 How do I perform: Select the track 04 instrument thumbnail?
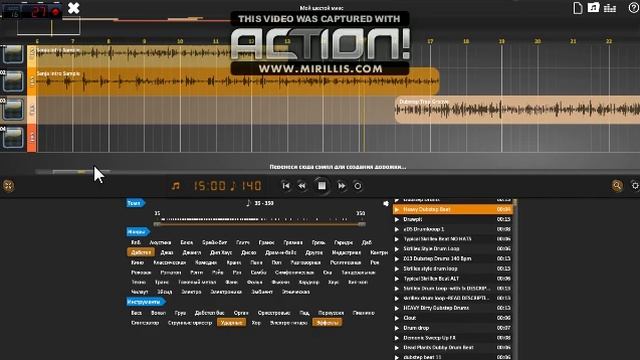13,137
